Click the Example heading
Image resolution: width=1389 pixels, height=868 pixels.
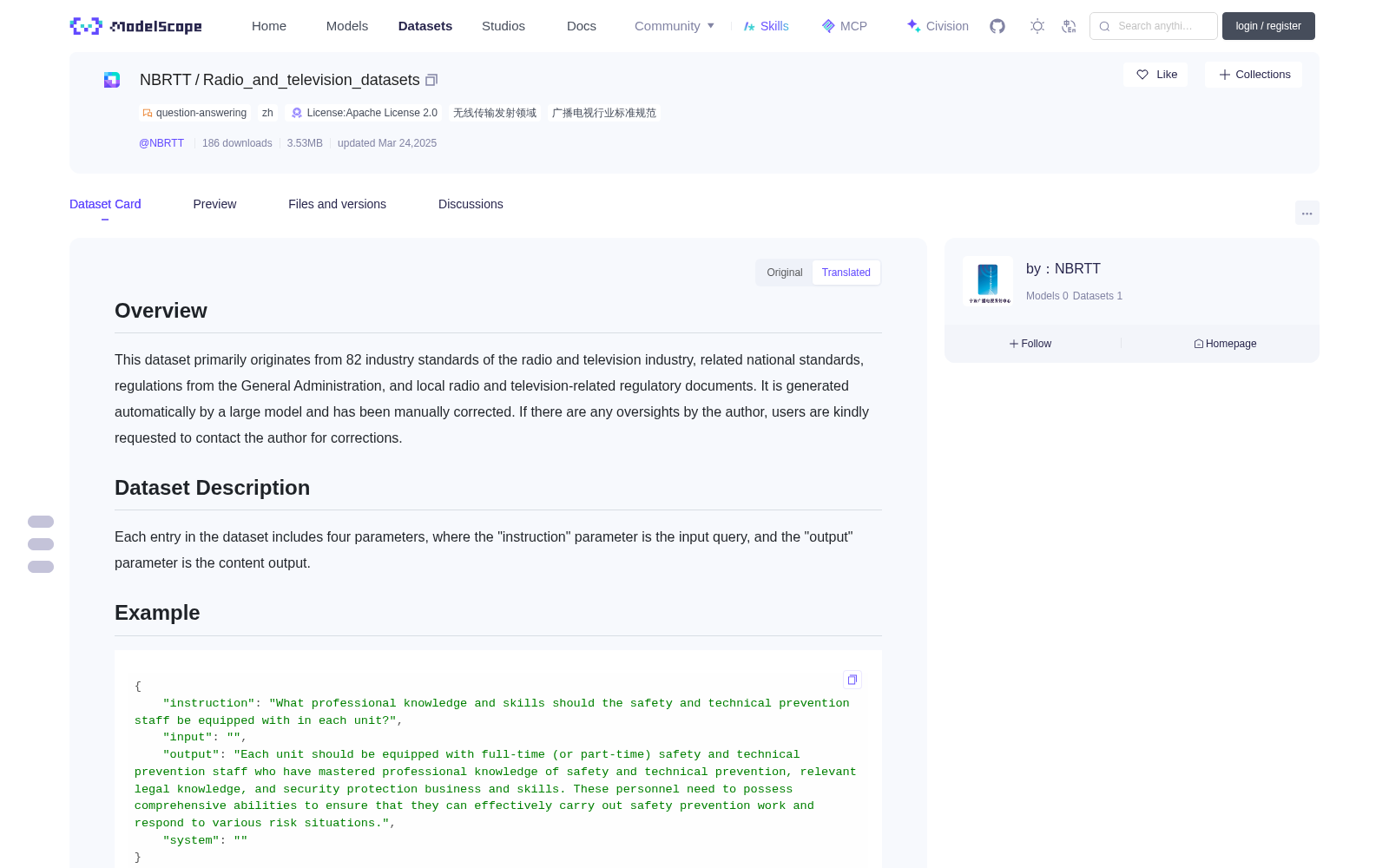(157, 613)
